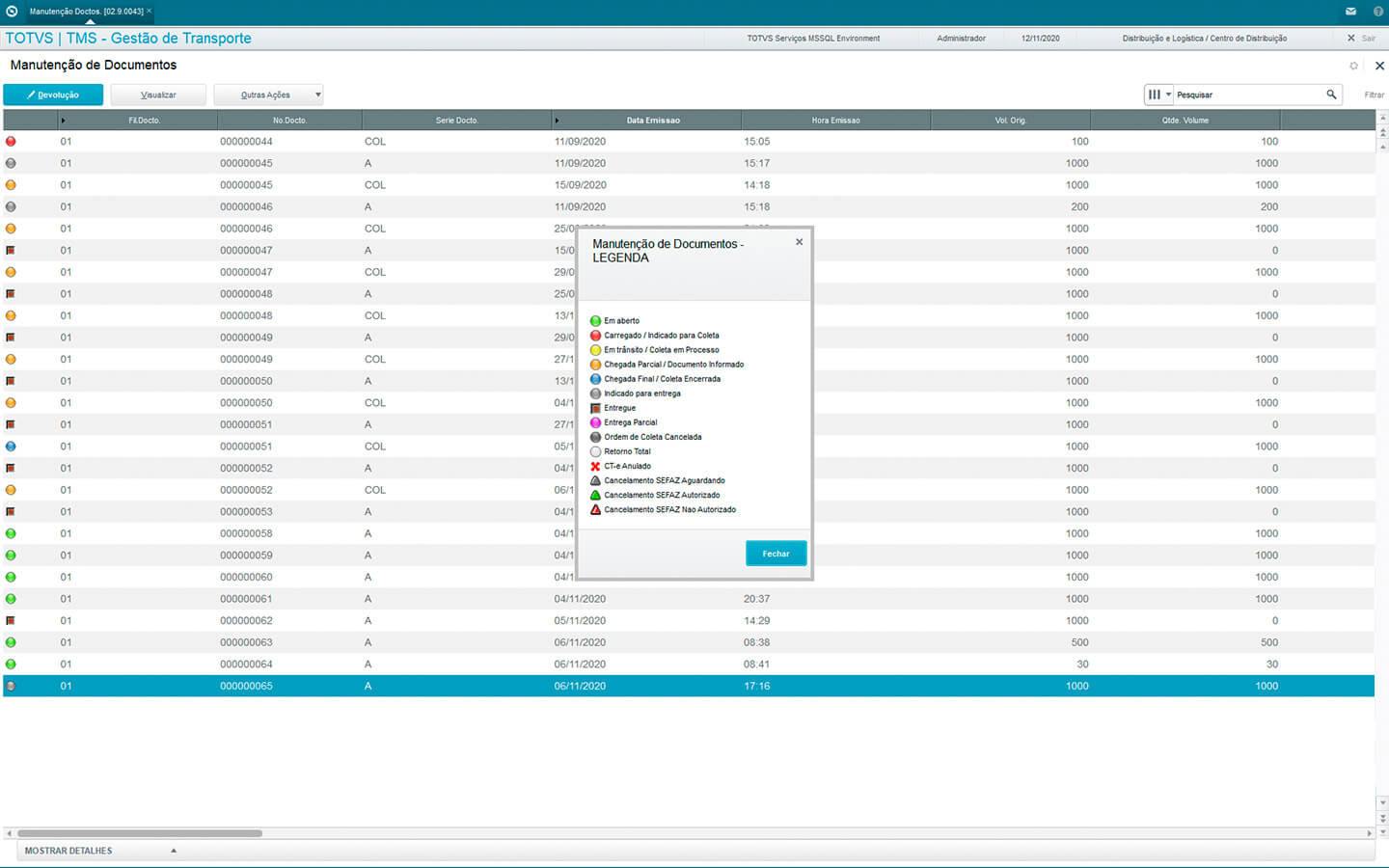Select the Manutenção Doctos. tab

tap(86, 12)
